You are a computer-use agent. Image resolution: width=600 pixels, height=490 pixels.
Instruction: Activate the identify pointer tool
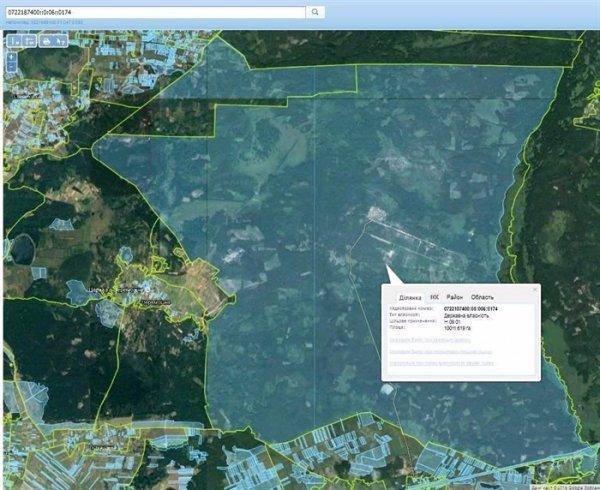pyautogui.click(x=61, y=41)
